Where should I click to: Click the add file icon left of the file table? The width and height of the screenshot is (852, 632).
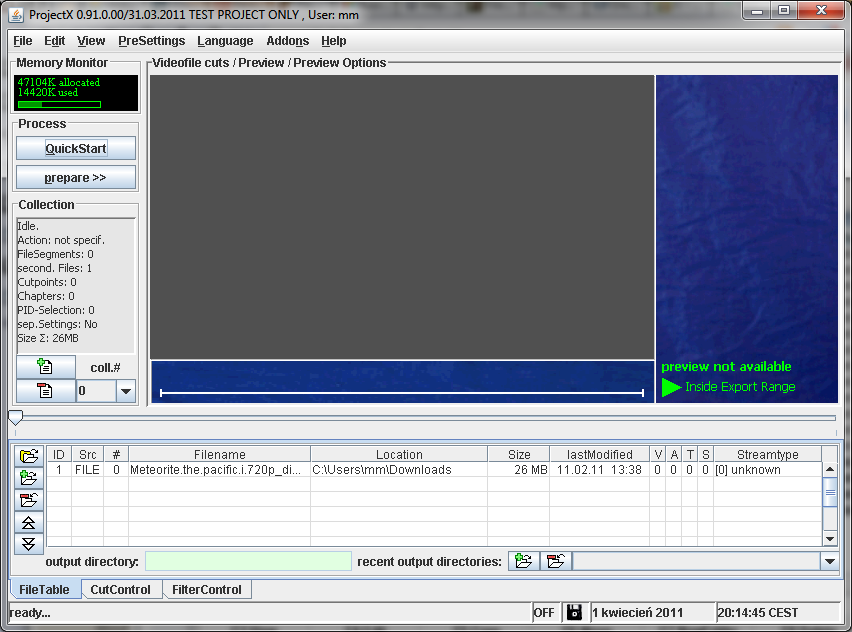(x=29, y=478)
